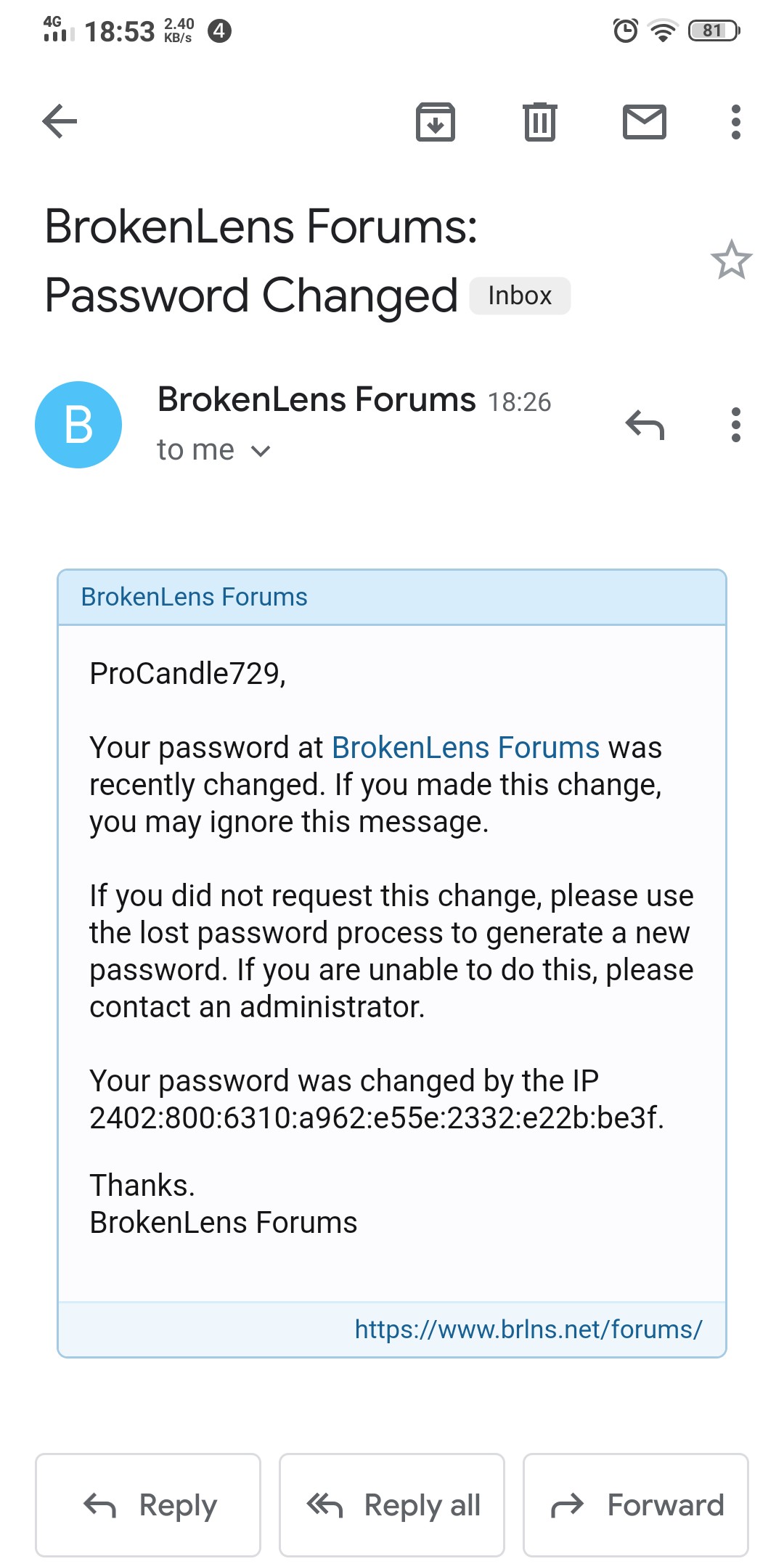Screen dimensions: 784x1564
Task: Delete email with trash icon
Action: click(x=540, y=121)
